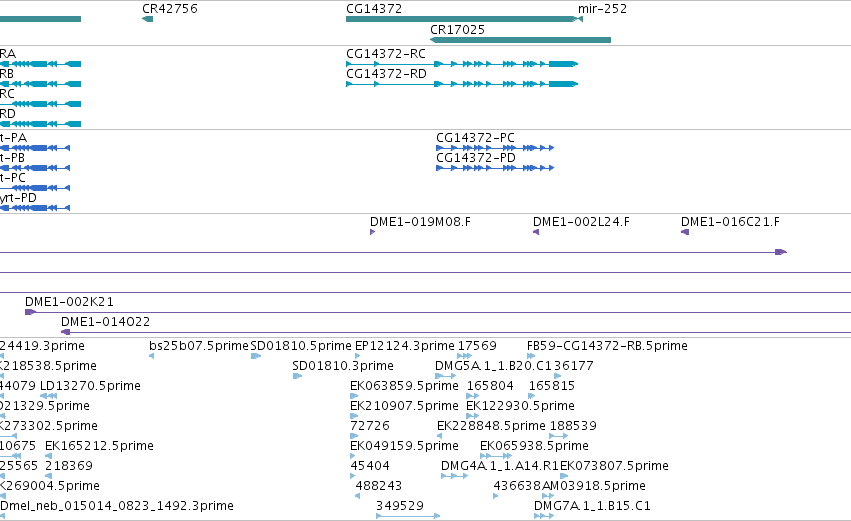The height and width of the screenshot is (521, 851).
Task: Open the mir-252 gene label
Action: point(602,9)
